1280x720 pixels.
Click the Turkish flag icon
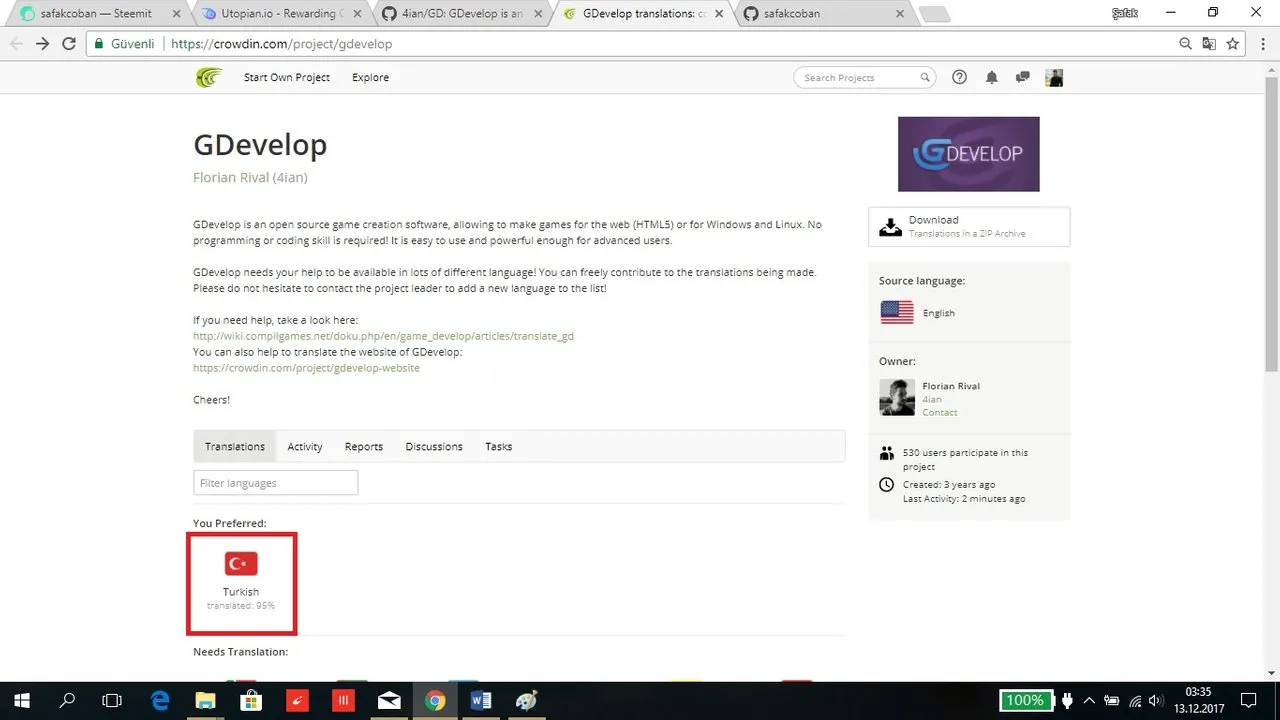tap(241, 564)
